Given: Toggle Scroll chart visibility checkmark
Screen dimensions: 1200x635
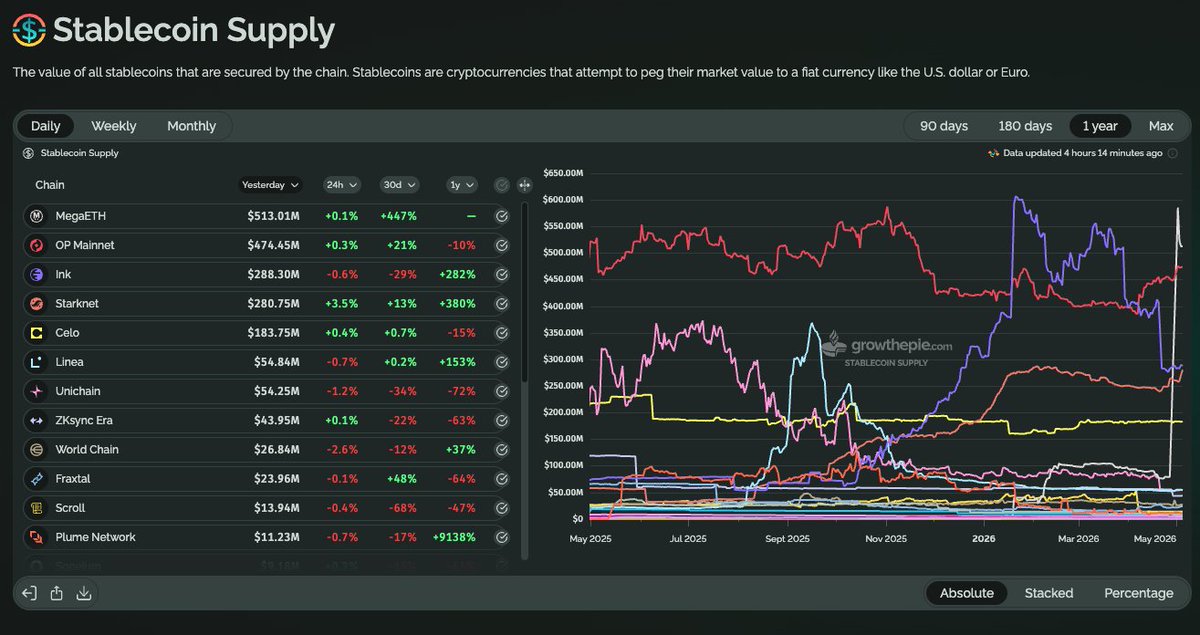Looking at the screenshot, I should (x=502, y=508).
